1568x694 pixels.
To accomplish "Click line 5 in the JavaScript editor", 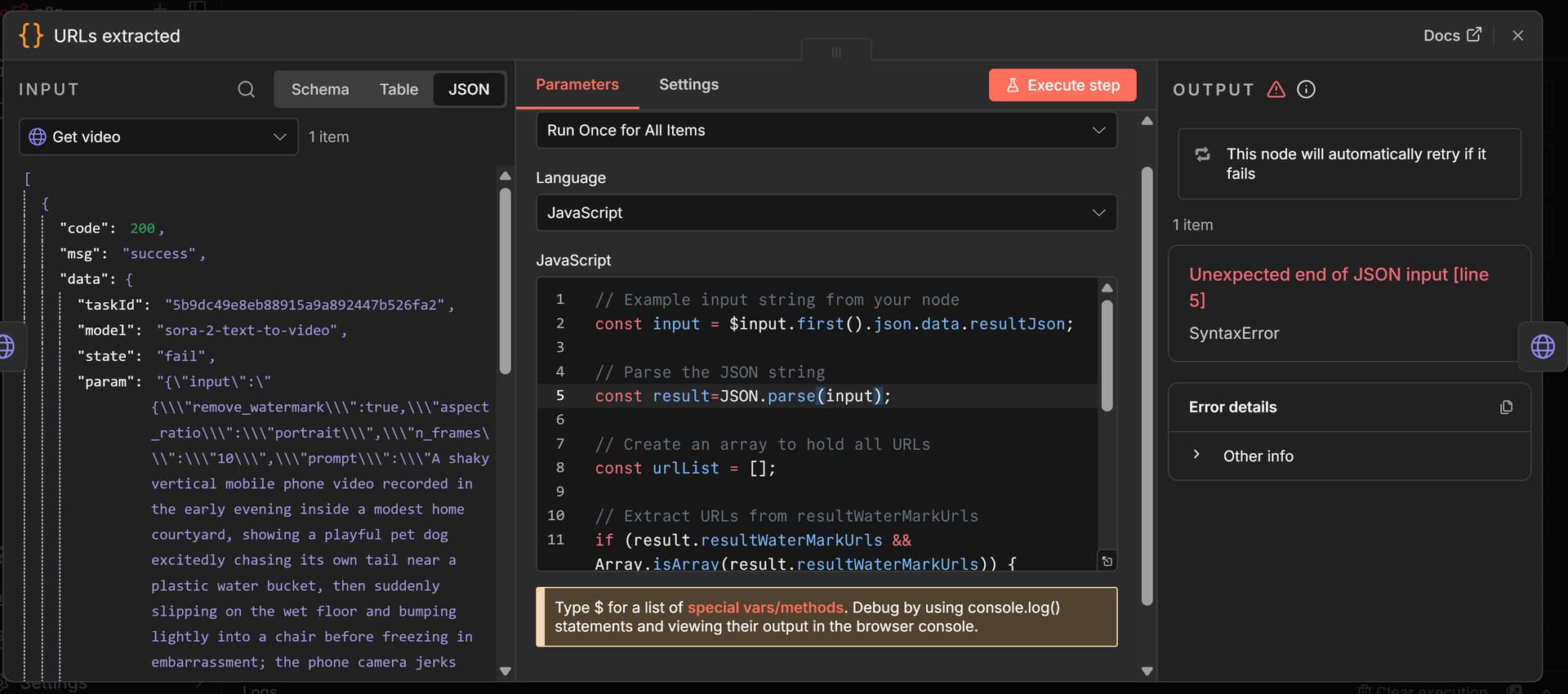I will [x=742, y=396].
